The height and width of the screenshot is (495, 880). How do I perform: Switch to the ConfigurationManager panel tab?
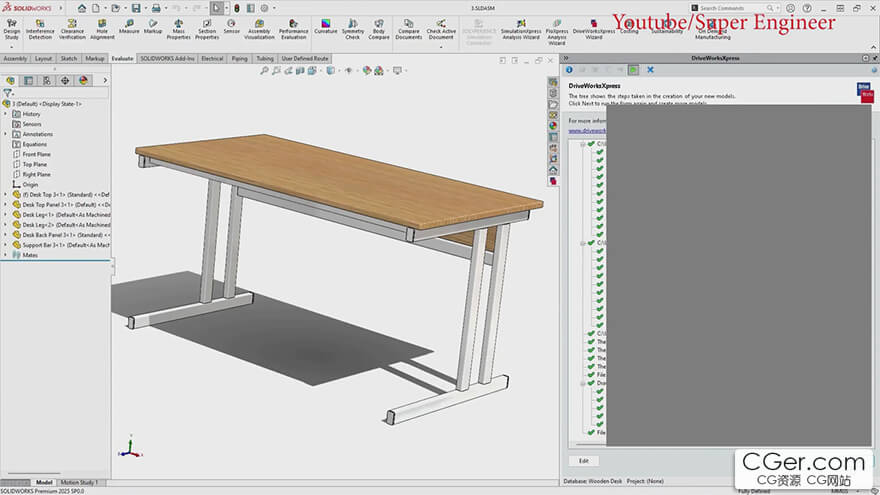46,81
